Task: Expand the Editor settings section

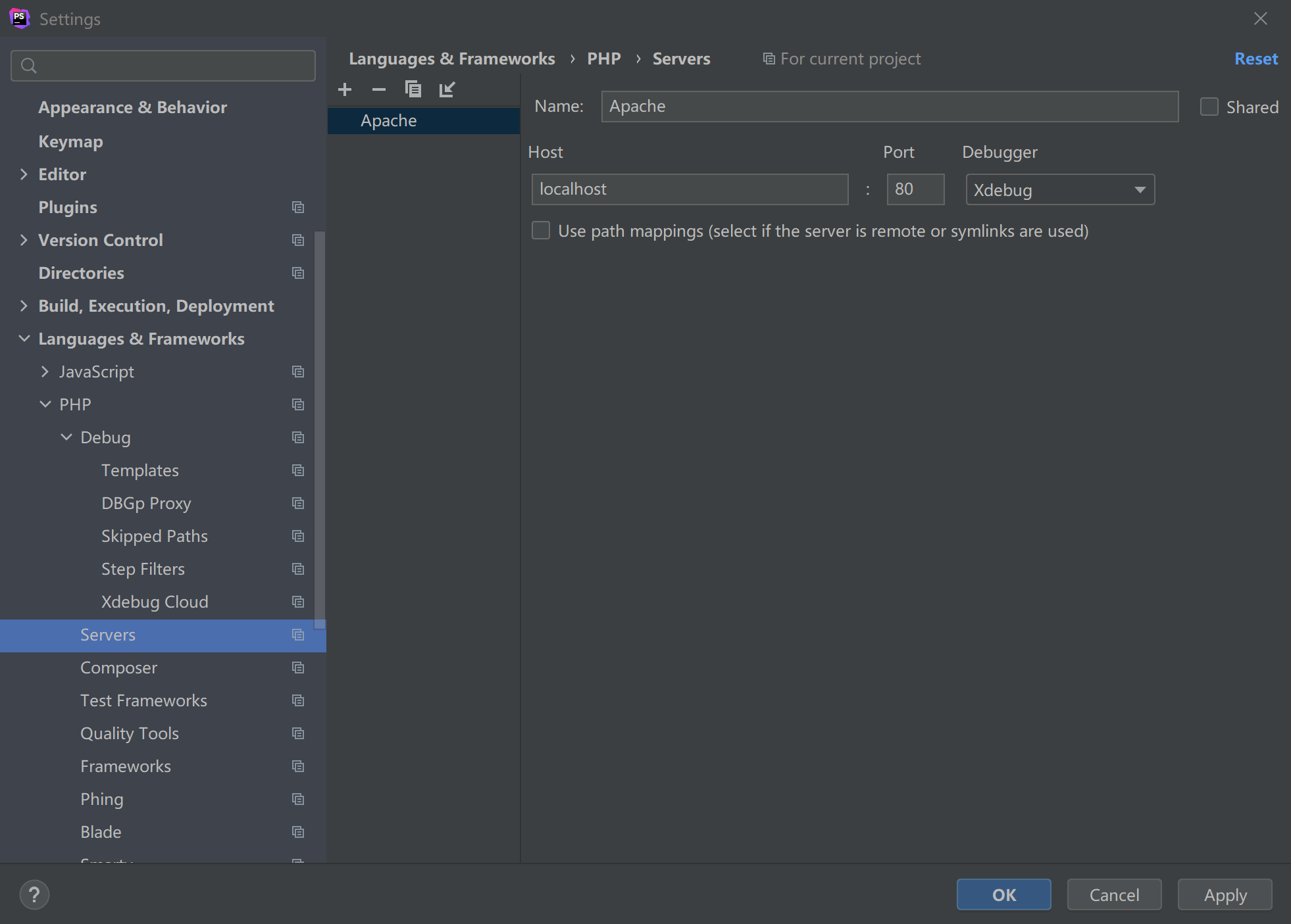Action: click(x=24, y=174)
